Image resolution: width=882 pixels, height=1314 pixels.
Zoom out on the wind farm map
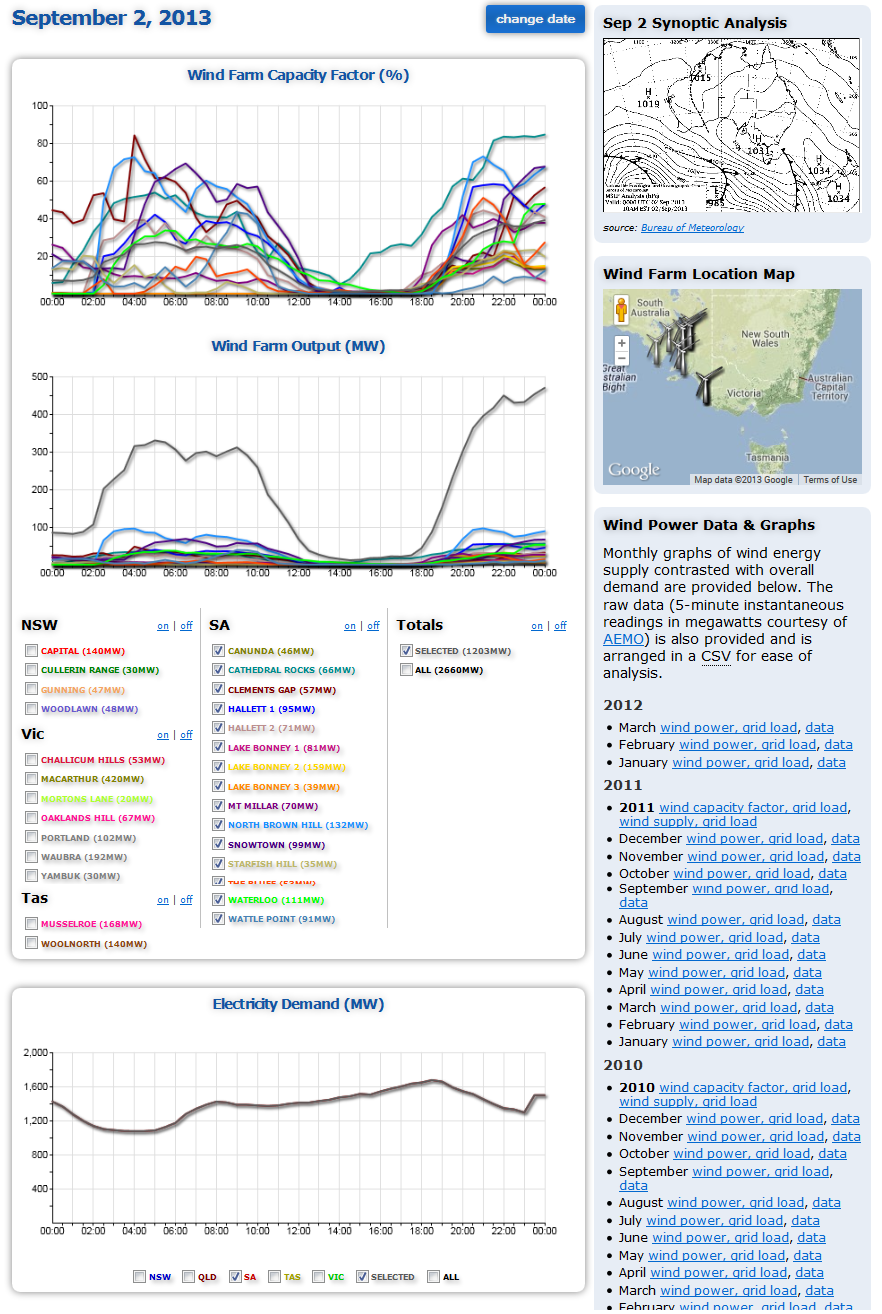(621, 359)
